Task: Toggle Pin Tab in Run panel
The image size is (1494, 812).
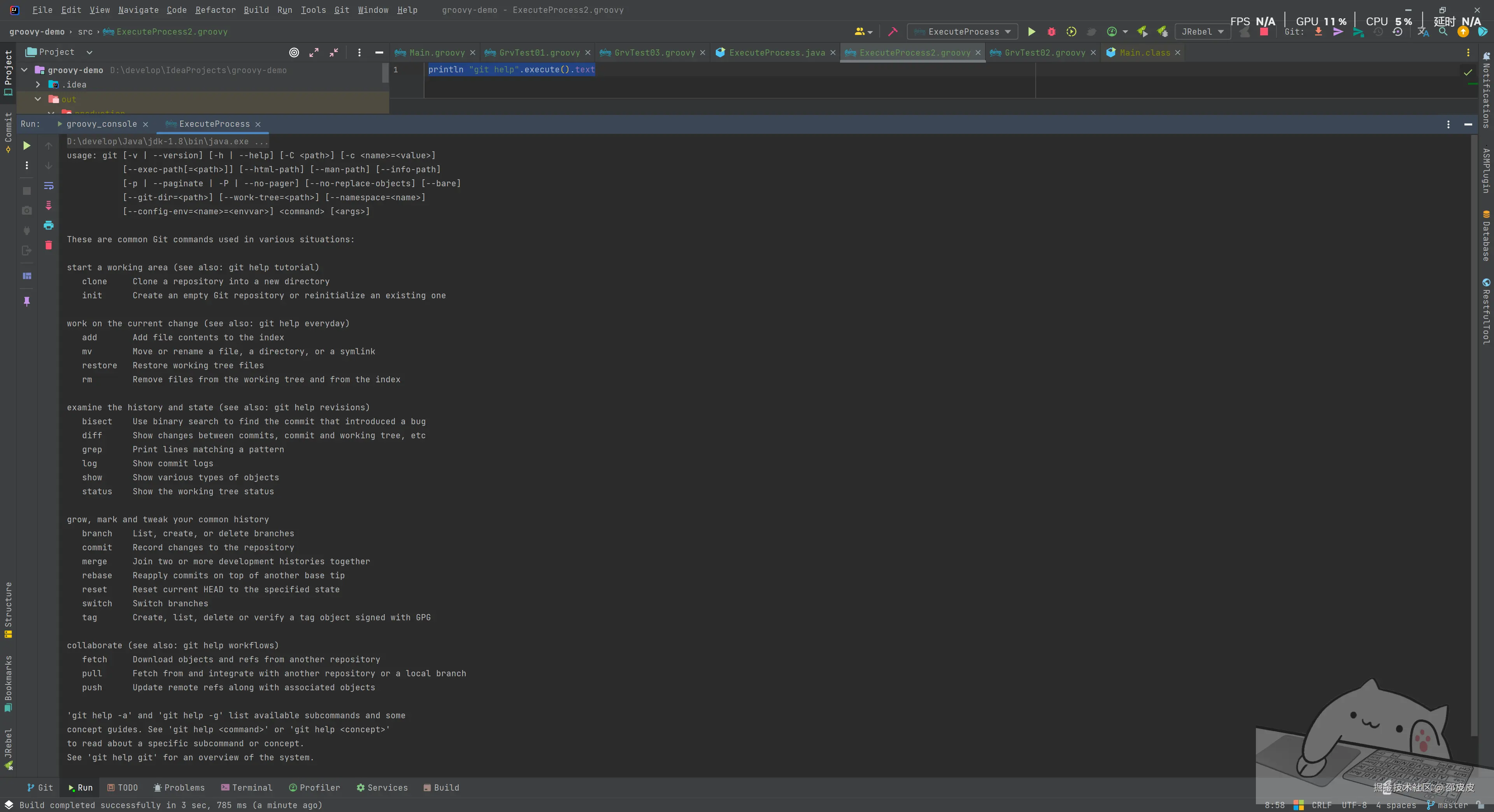Action: coord(27,301)
